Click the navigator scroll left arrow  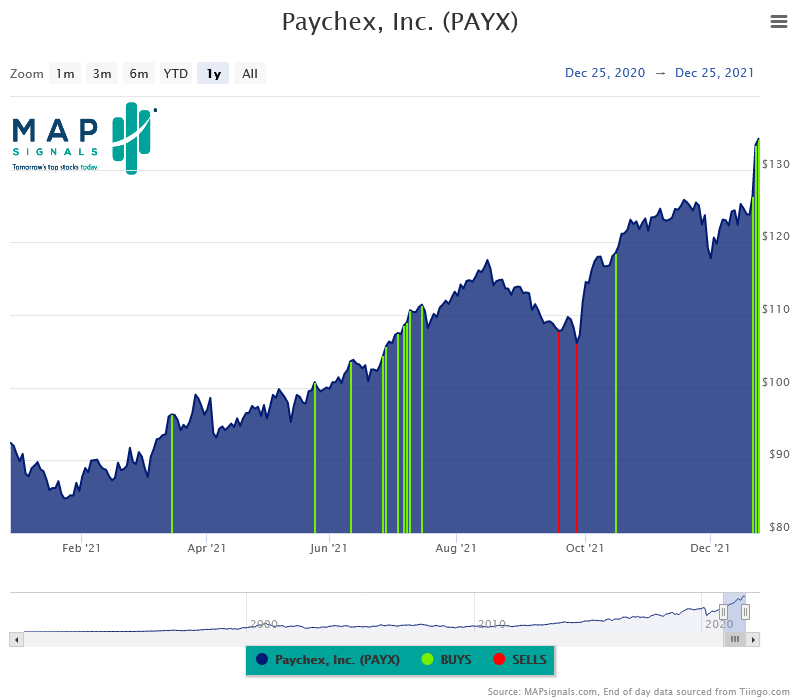click(x=16, y=640)
